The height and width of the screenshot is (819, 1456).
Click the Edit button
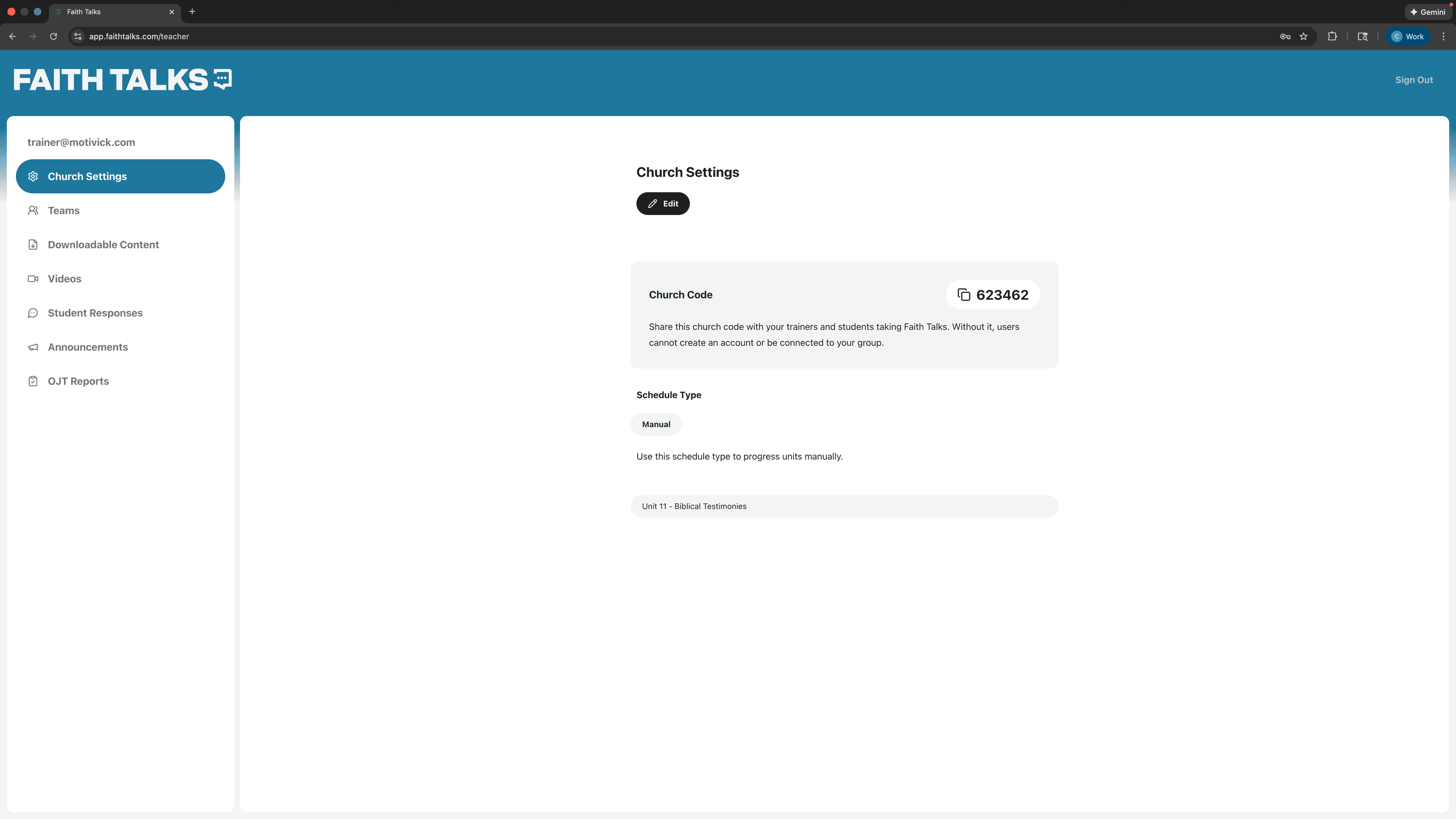point(662,204)
